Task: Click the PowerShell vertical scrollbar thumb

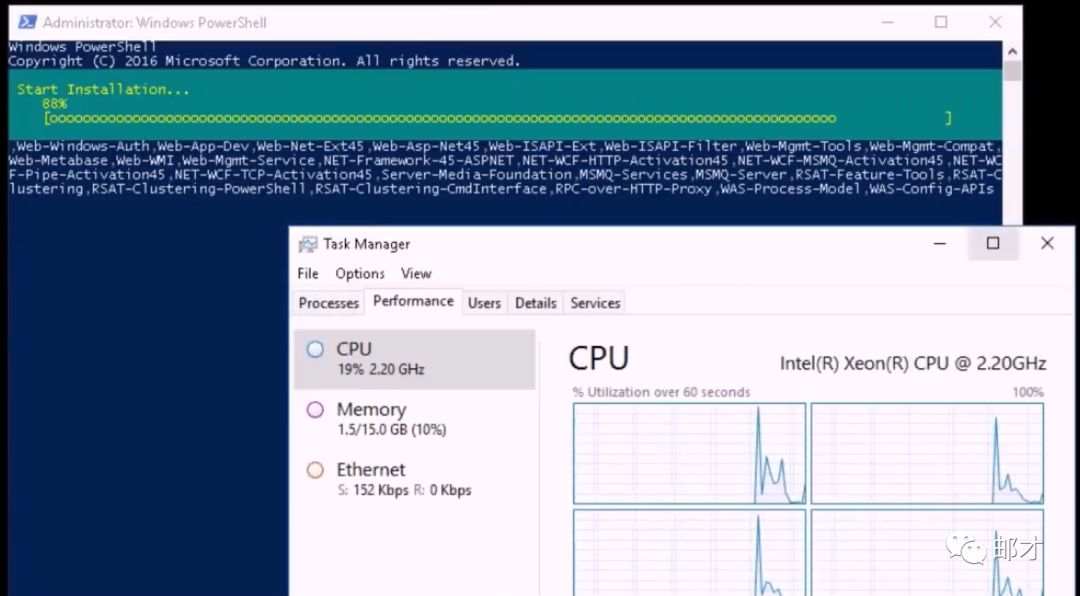Action: pyautogui.click(x=1012, y=71)
